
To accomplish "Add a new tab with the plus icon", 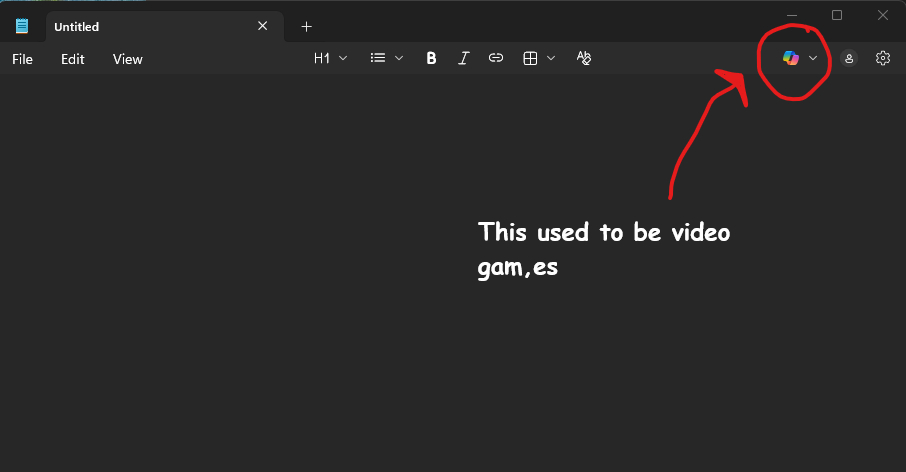I will point(306,27).
